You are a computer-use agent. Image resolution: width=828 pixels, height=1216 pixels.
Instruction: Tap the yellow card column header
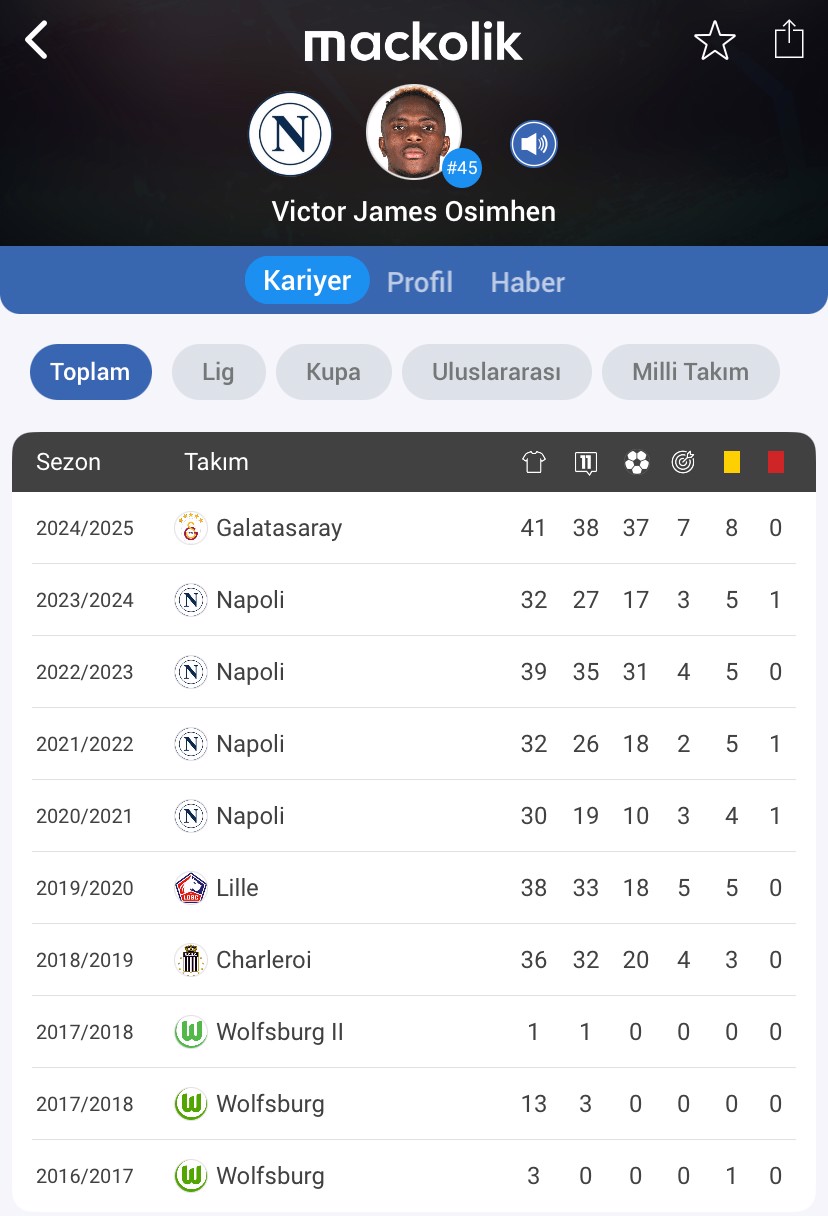click(x=732, y=462)
